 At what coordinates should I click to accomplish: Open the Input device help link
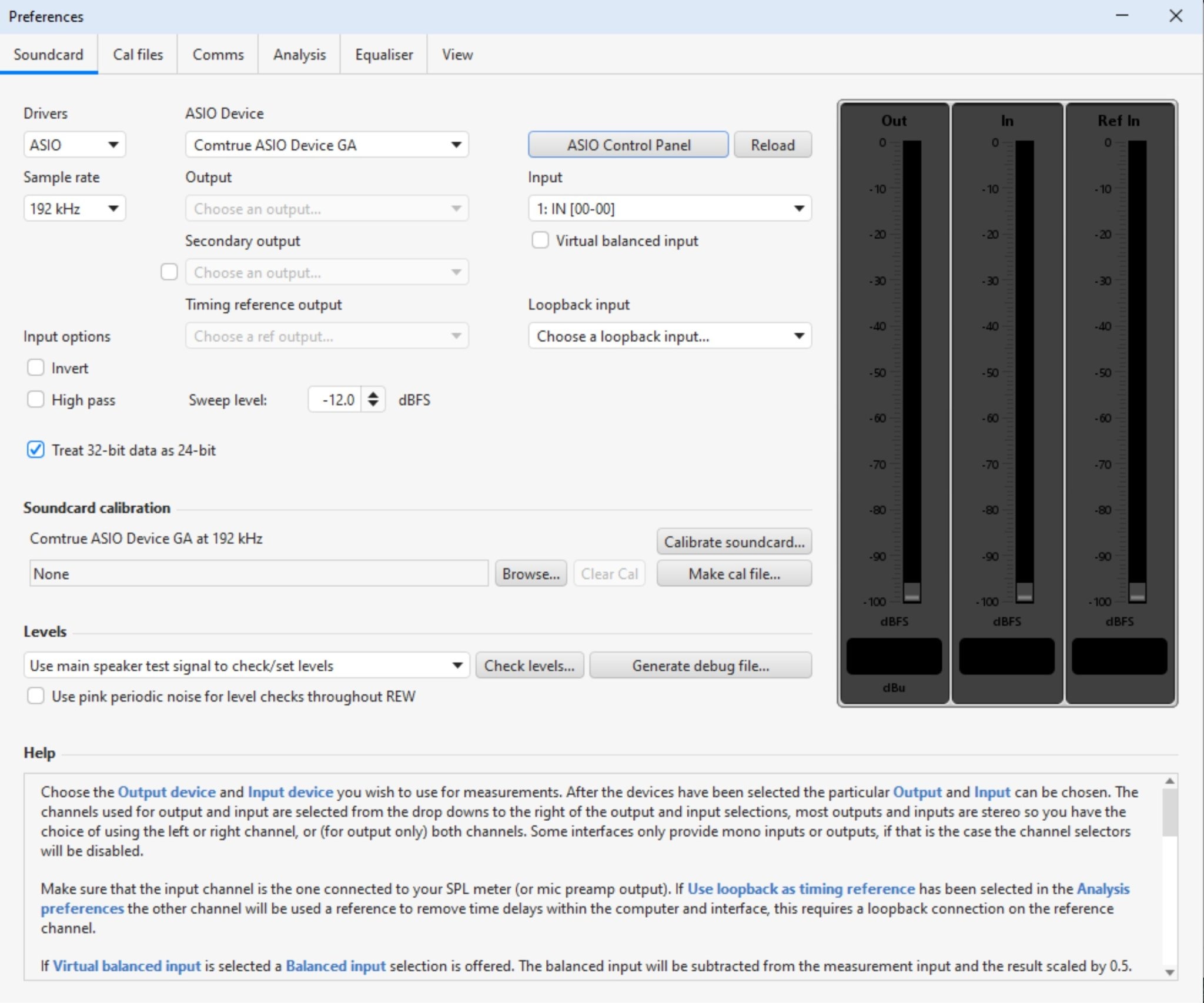click(290, 792)
